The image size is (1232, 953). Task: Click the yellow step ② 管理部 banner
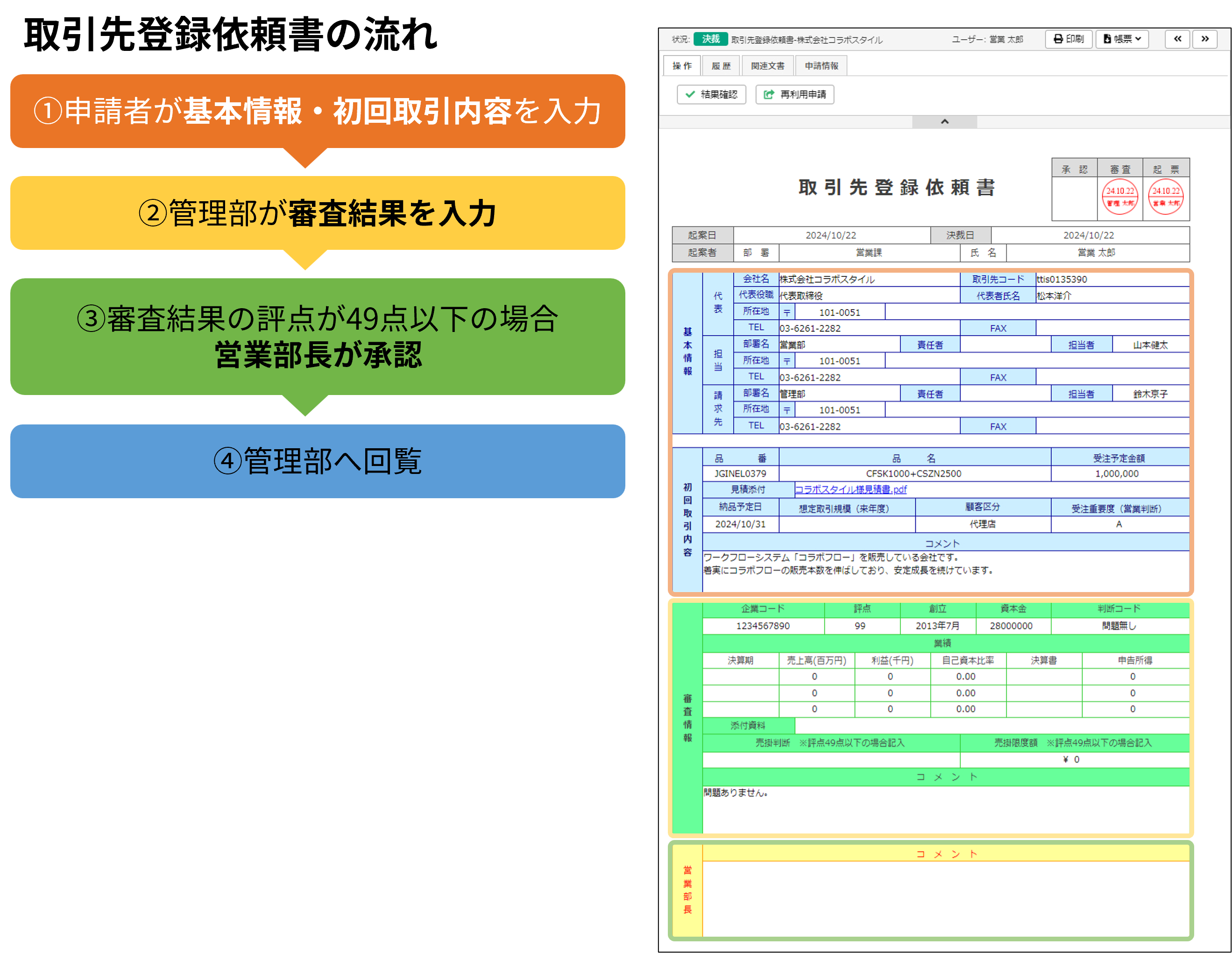click(x=318, y=213)
